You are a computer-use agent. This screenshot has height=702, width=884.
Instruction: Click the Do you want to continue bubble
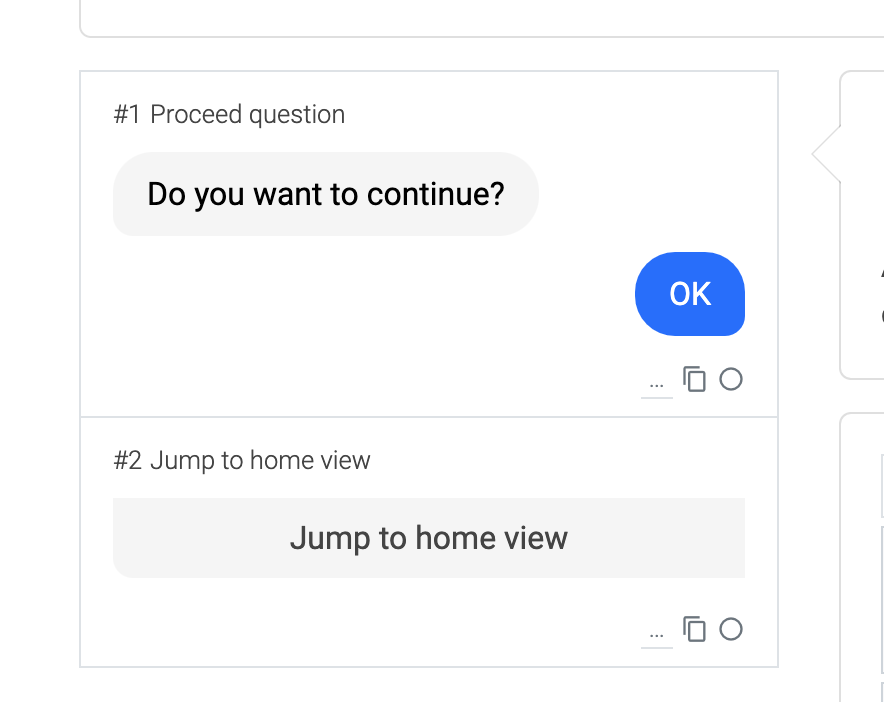coord(326,194)
